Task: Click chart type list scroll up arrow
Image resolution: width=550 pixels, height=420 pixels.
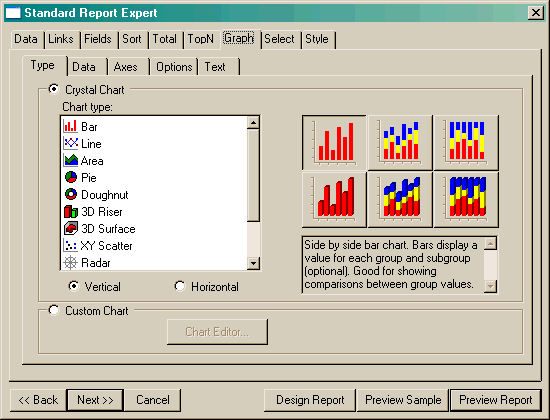Action: point(253,122)
